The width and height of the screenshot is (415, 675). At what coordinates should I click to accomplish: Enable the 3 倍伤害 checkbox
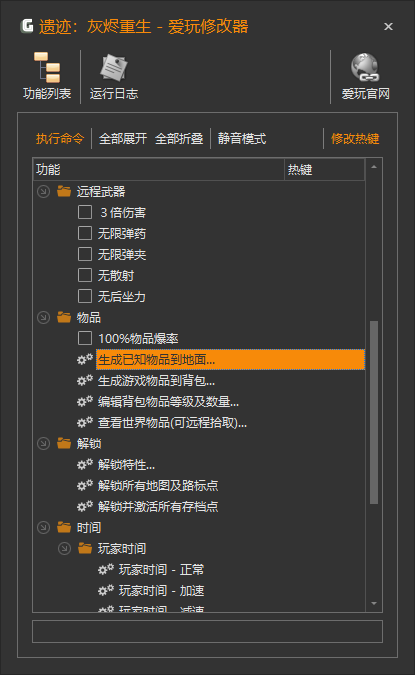pos(85,212)
